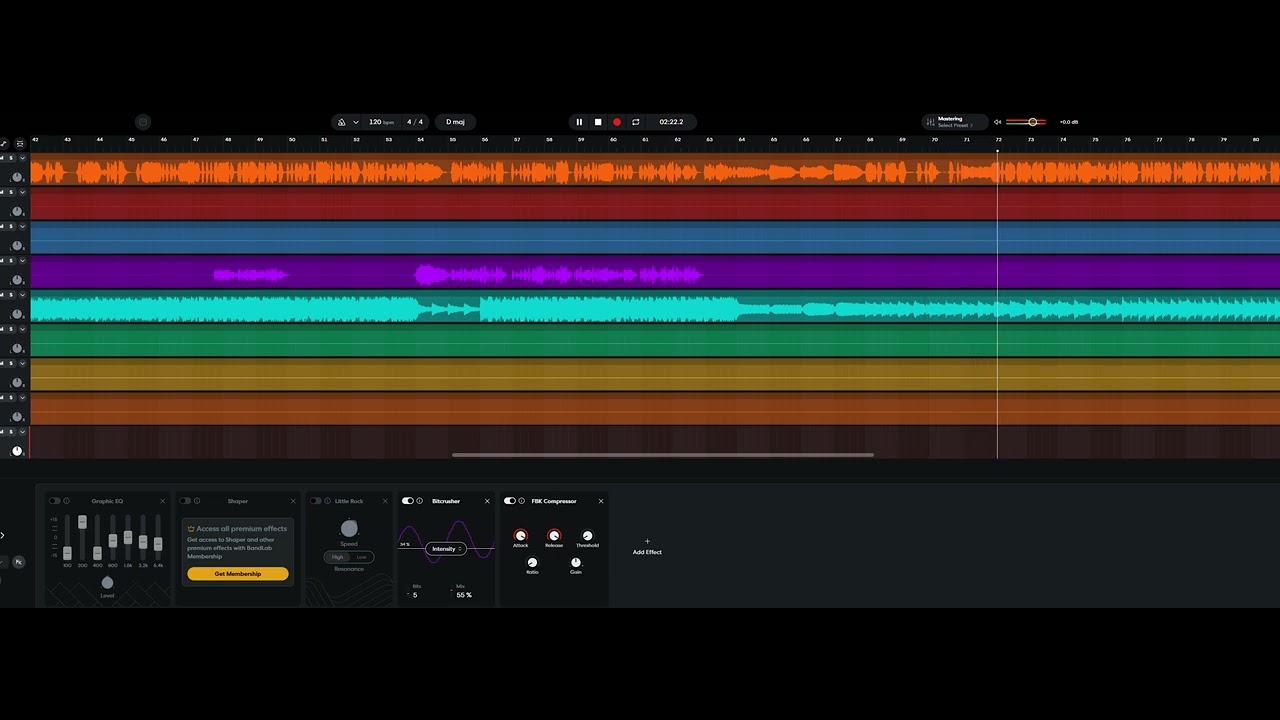The width and height of the screenshot is (1280, 720).
Task: Enable the Little Rock effect toggle
Action: [x=315, y=501]
